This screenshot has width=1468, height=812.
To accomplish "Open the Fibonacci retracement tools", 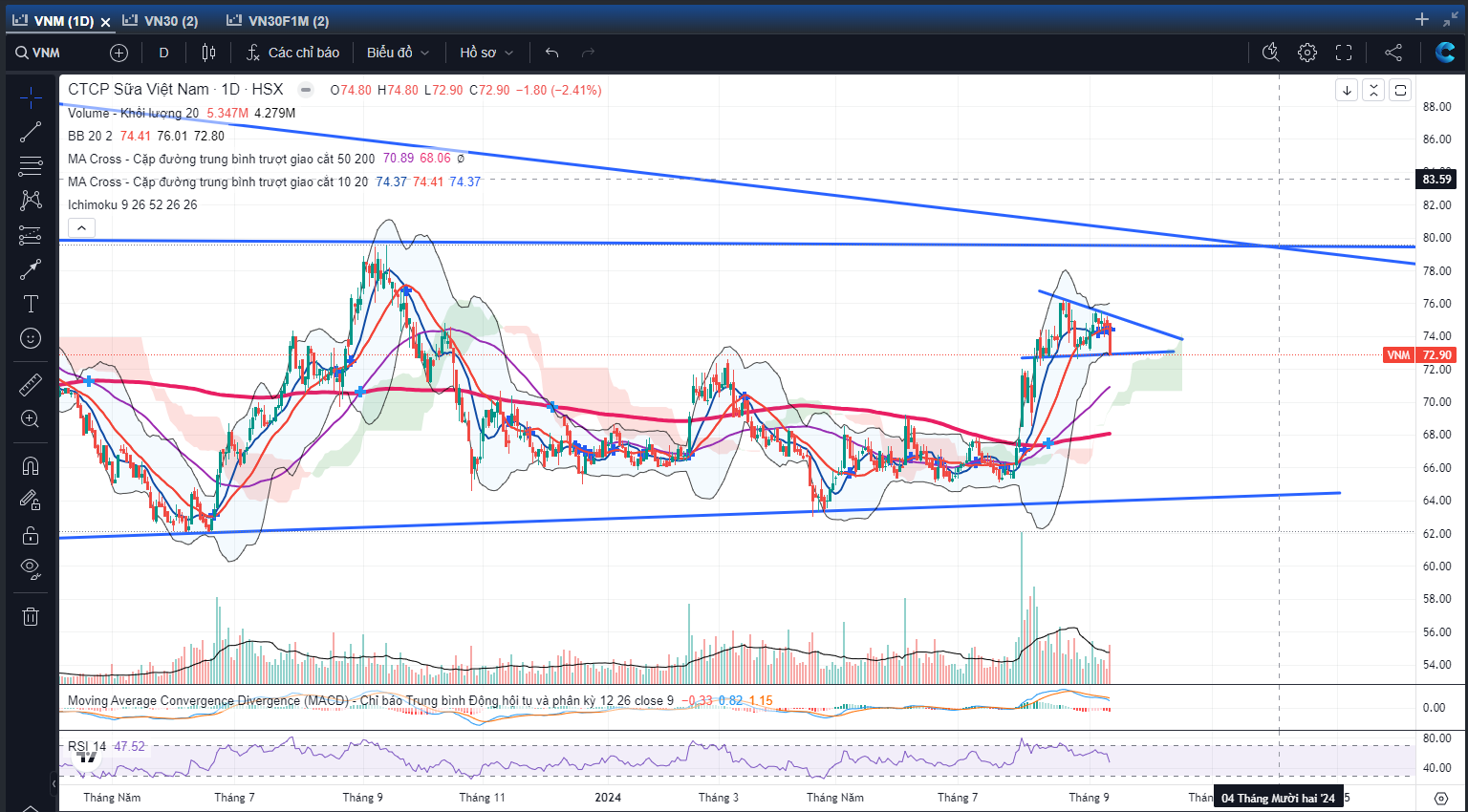I will [31, 166].
